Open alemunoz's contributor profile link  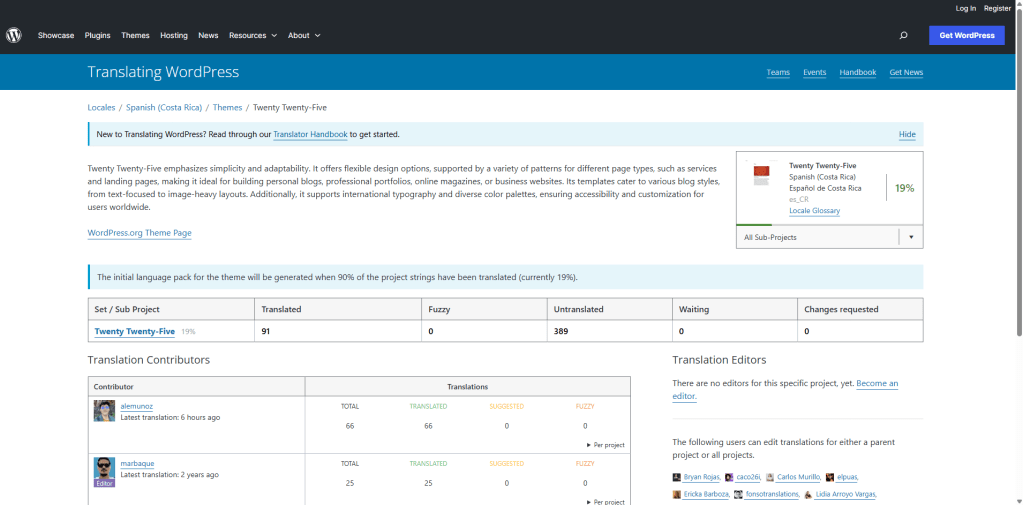137,406
